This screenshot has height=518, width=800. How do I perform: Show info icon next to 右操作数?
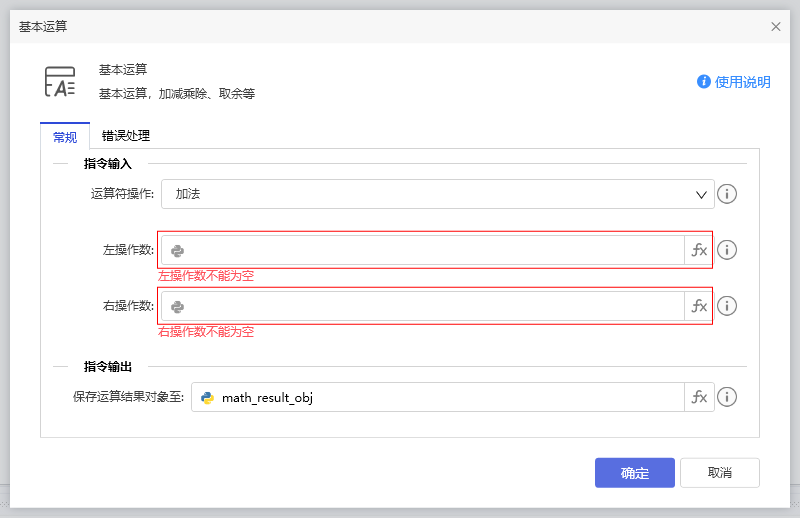(727, 306)
